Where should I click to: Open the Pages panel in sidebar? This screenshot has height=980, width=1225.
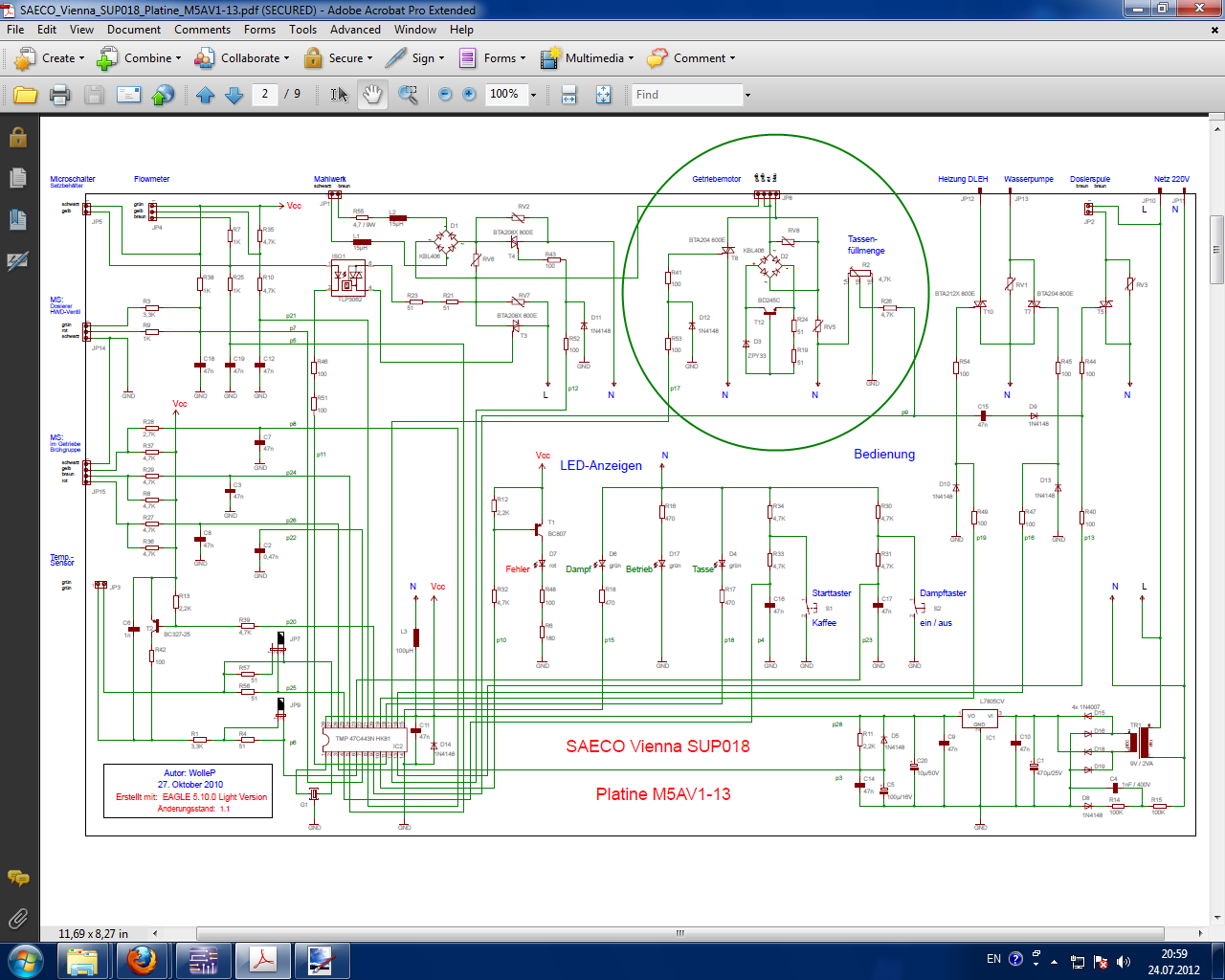(18, 178)
